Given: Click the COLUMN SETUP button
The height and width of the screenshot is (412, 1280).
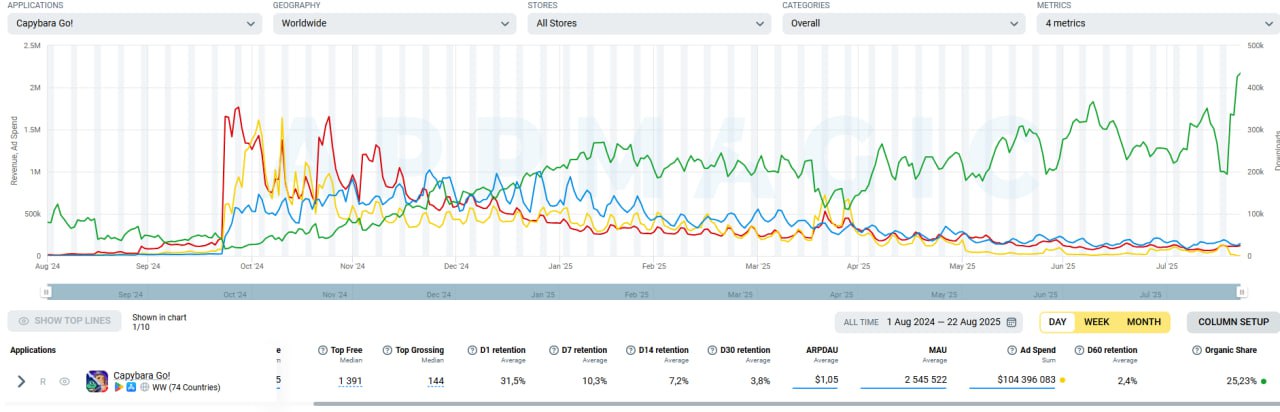Looking at the screenshot, I should [x=1233, y=322].
